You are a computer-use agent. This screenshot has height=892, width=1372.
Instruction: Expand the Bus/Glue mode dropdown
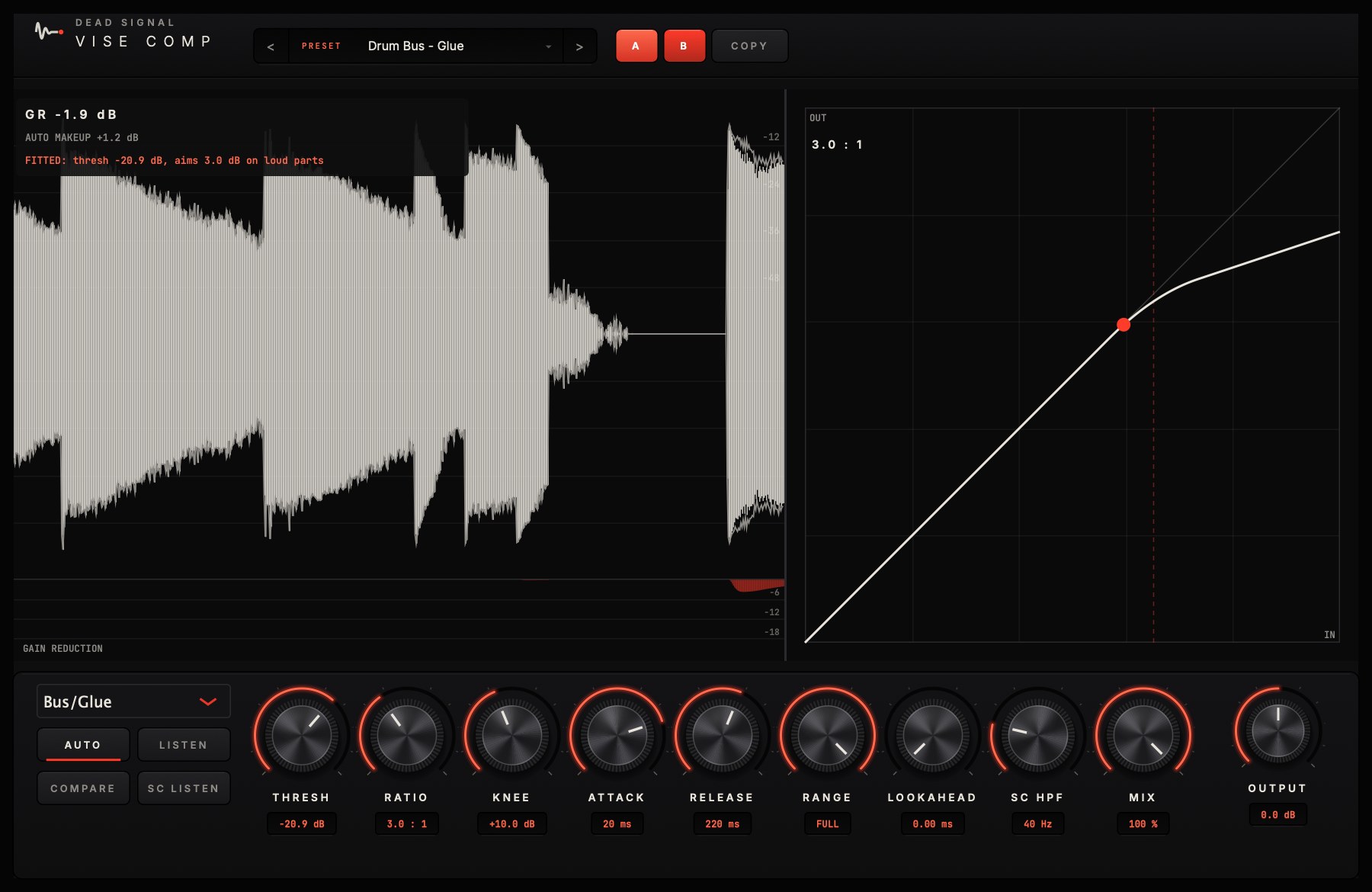(133, 701)
